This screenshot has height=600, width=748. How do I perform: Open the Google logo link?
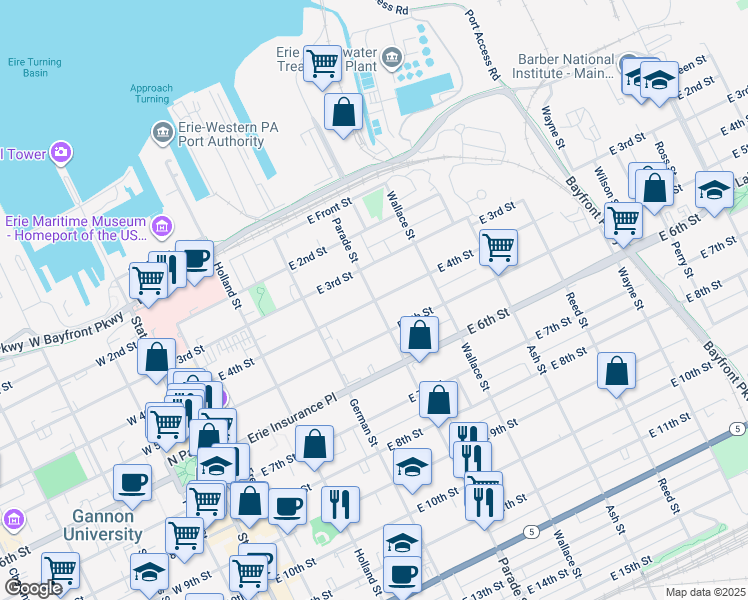pyautogui.click(x=33, y=588)
